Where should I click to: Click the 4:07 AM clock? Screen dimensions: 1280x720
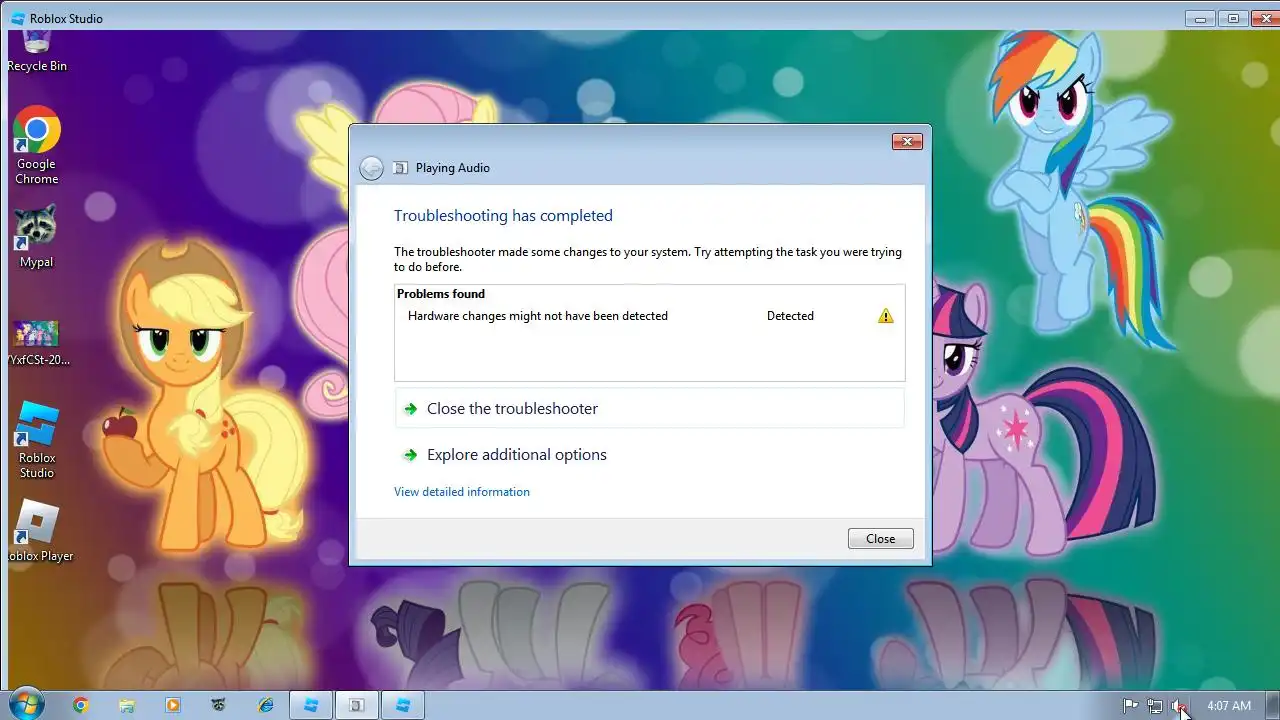coord(1229,706)
